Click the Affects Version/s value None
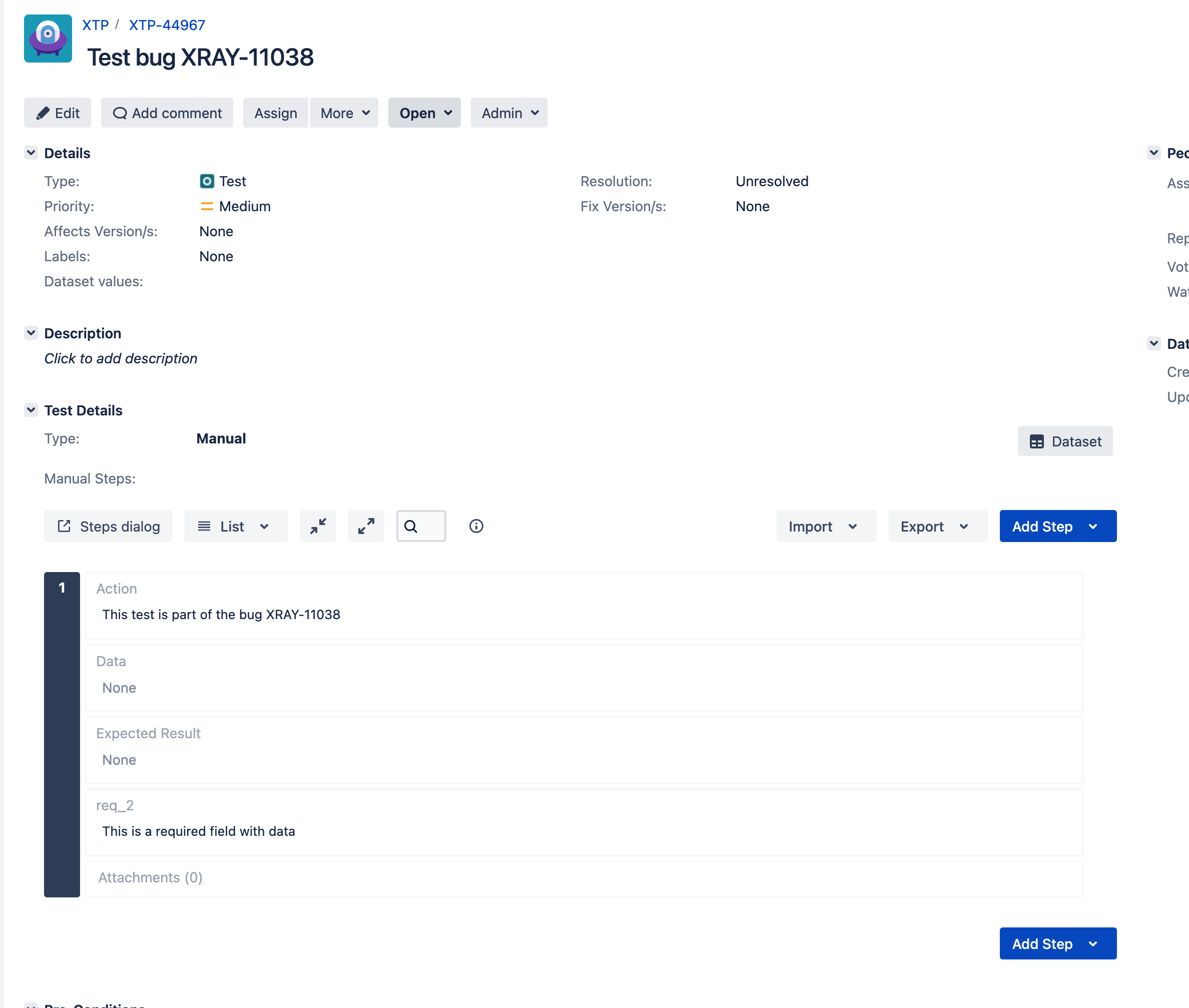The height and width of the screenshot is (1008, 1189). [x=216, y=231]
